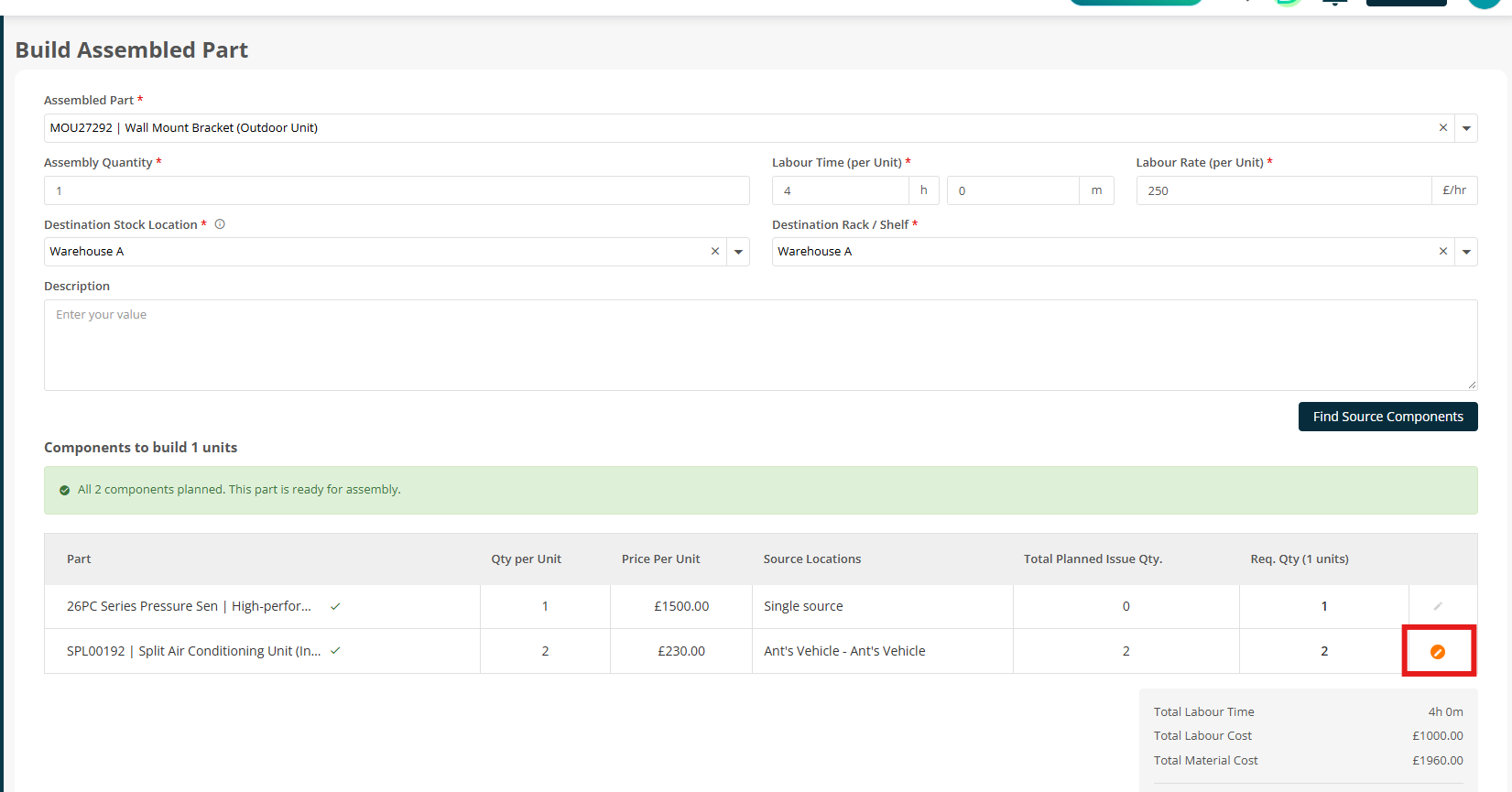Click the Total Planned Issue Qty. header
The width and height of the screenshot is (1512, 792).
[1093, 559]
